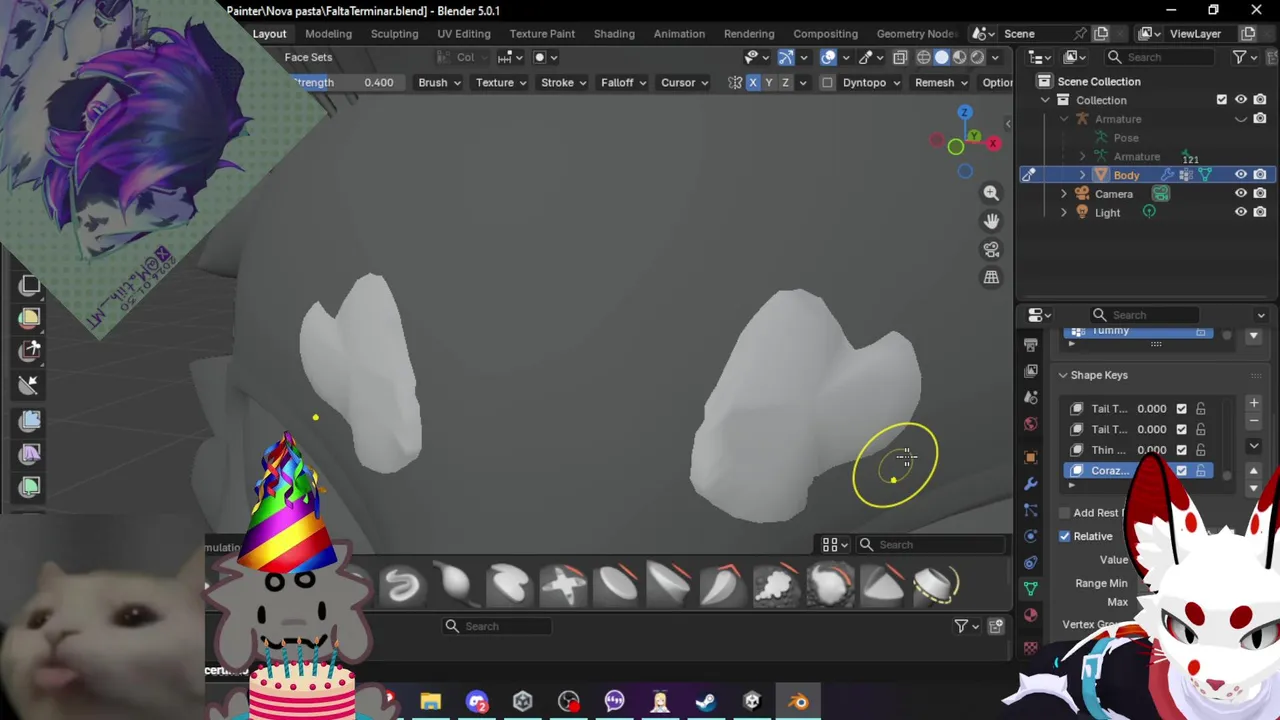Mute the Thin shape key checkbox
This screenshot has width=1280, height=720.
1181,450
